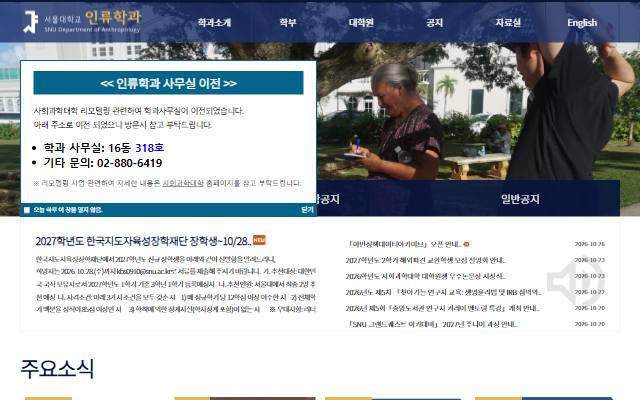
Task: Switch site language to English
Action: [582, 23]
